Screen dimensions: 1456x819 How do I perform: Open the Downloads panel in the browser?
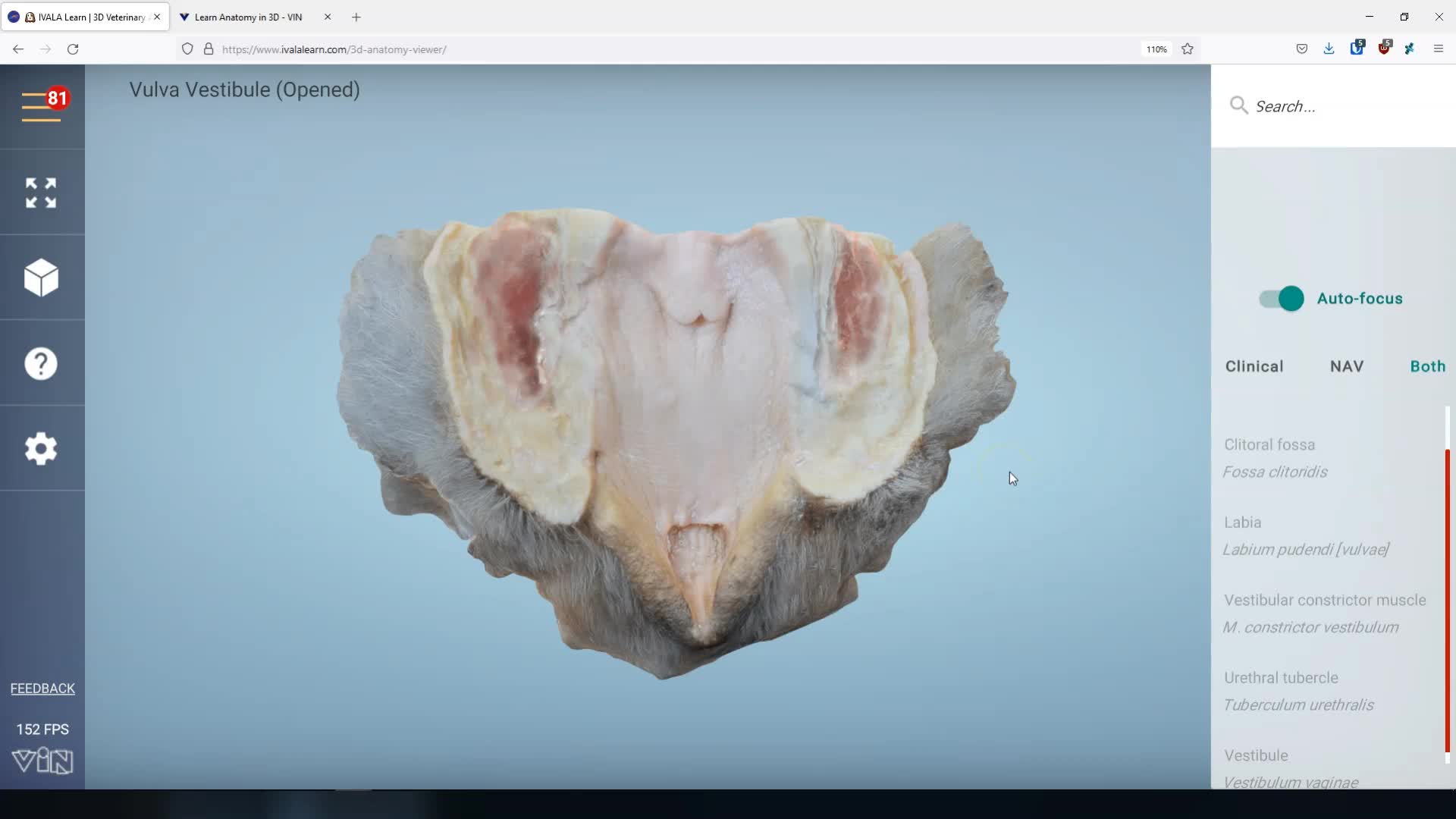tap(1329, 48)
